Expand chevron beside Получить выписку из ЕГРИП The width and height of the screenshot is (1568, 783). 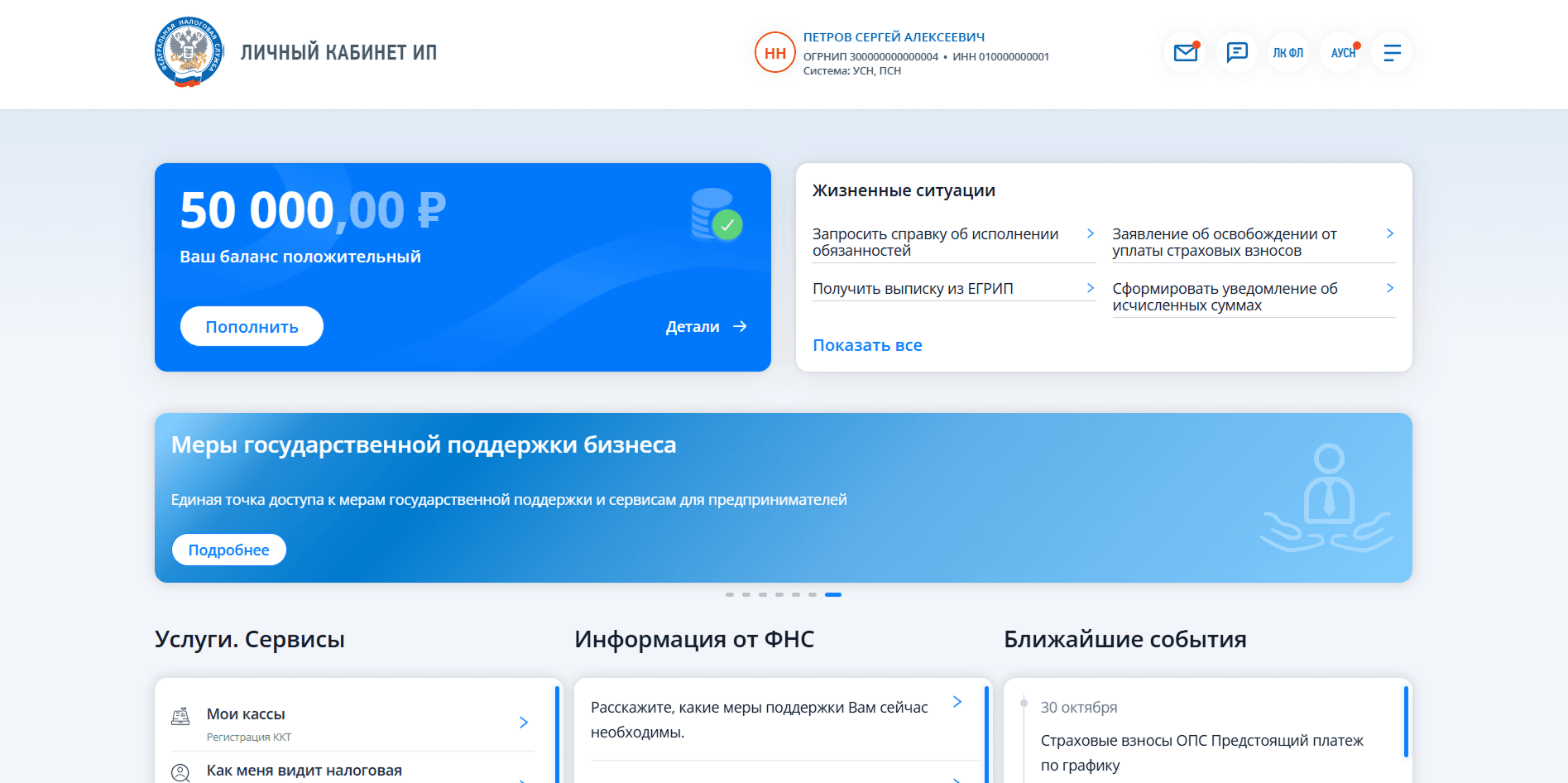1091,288
